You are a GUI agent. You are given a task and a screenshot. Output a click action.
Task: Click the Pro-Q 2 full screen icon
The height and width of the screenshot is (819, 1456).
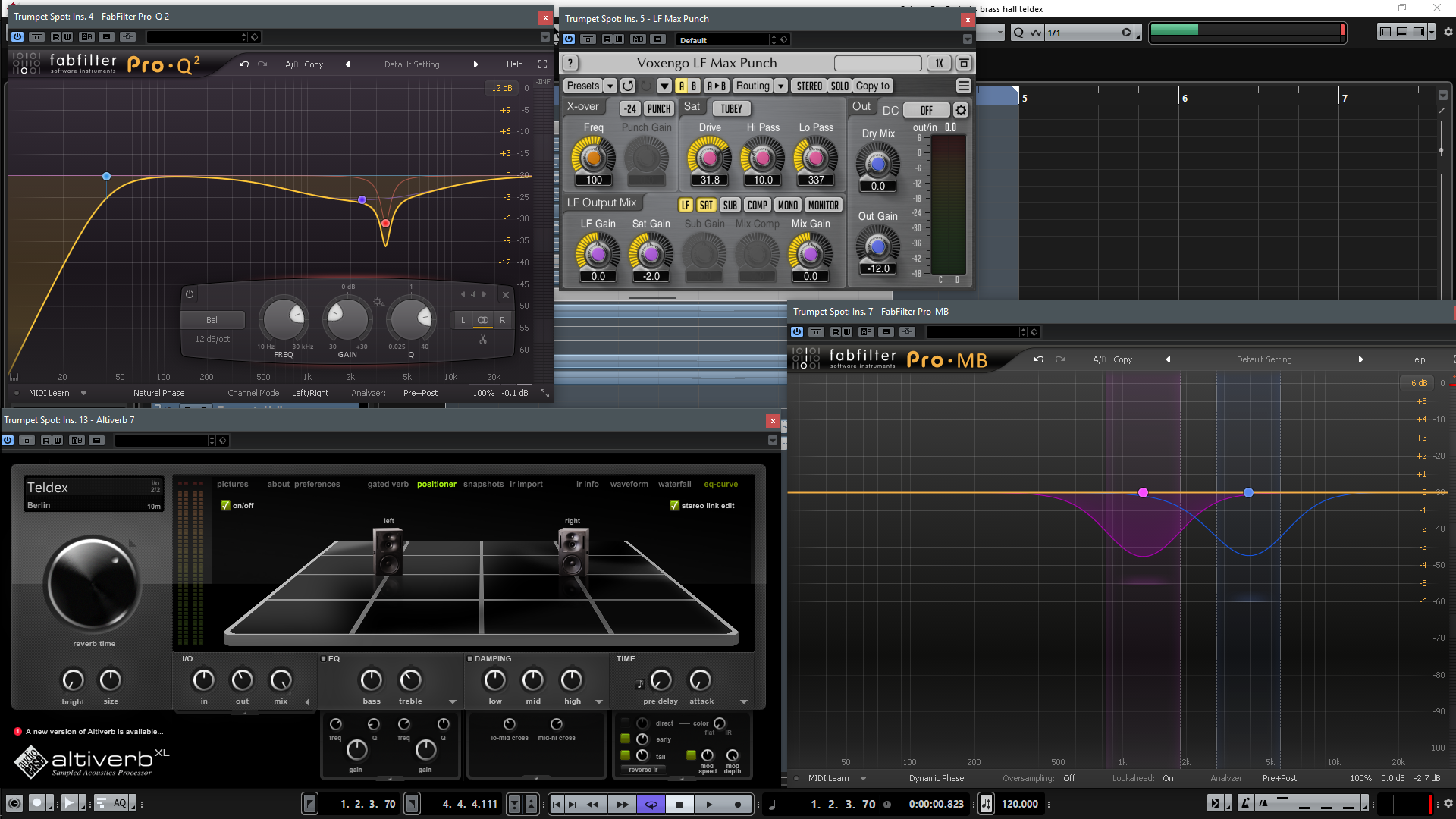coord(542,64)
